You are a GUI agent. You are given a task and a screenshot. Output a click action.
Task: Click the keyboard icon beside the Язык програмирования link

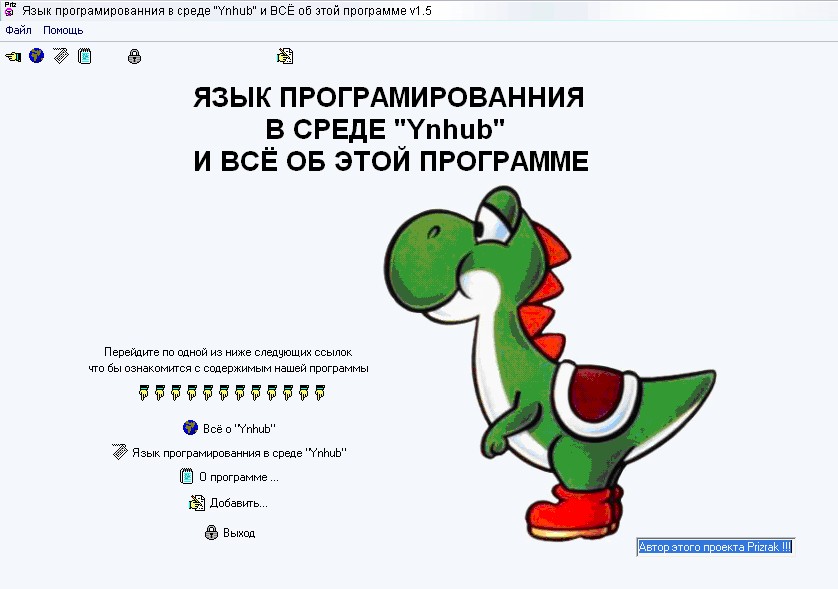pos(120,452)
